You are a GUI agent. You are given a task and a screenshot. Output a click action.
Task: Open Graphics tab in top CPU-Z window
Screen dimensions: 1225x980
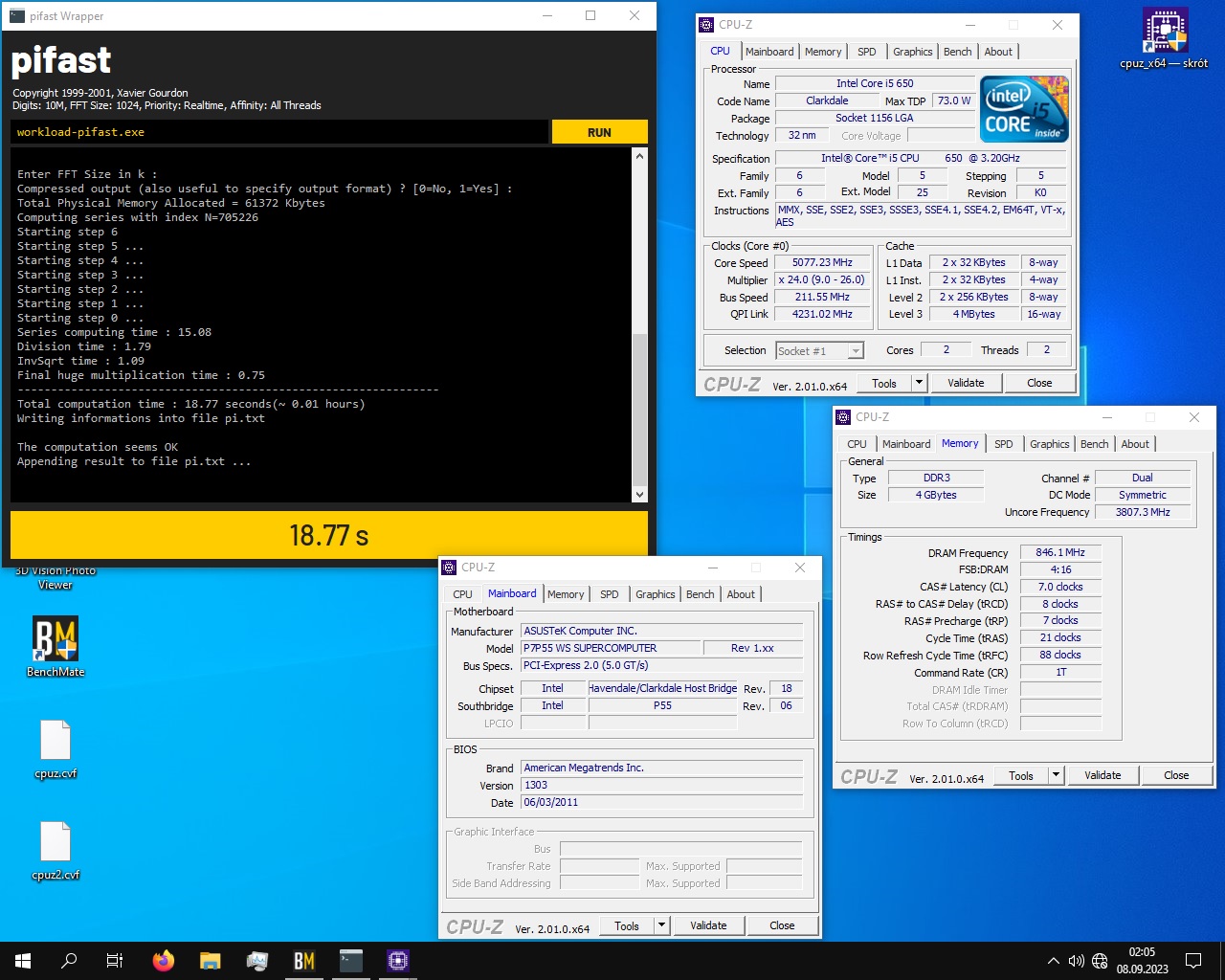pyautogui.click(x=913, y=52)
